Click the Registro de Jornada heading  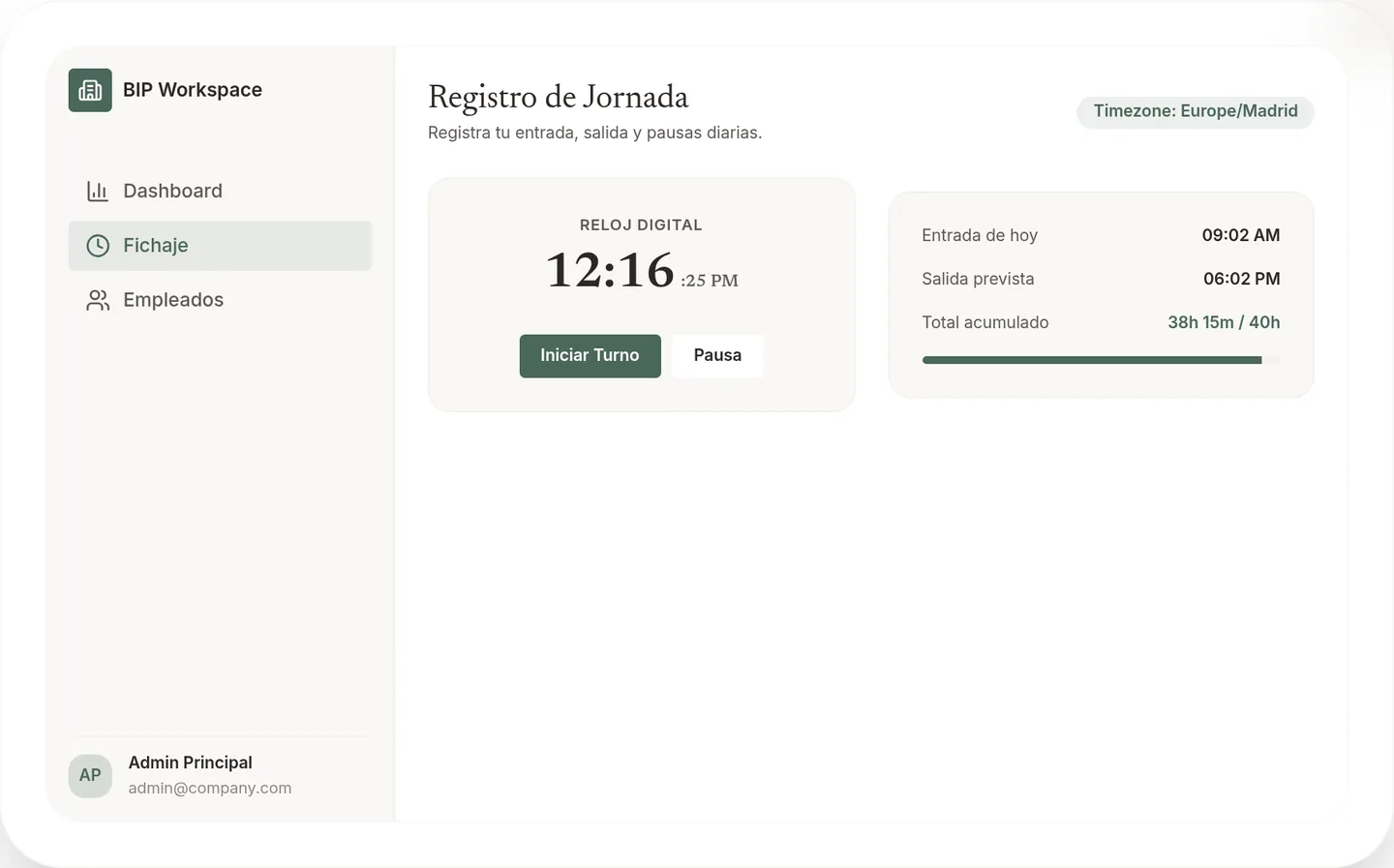click(559, 97)
